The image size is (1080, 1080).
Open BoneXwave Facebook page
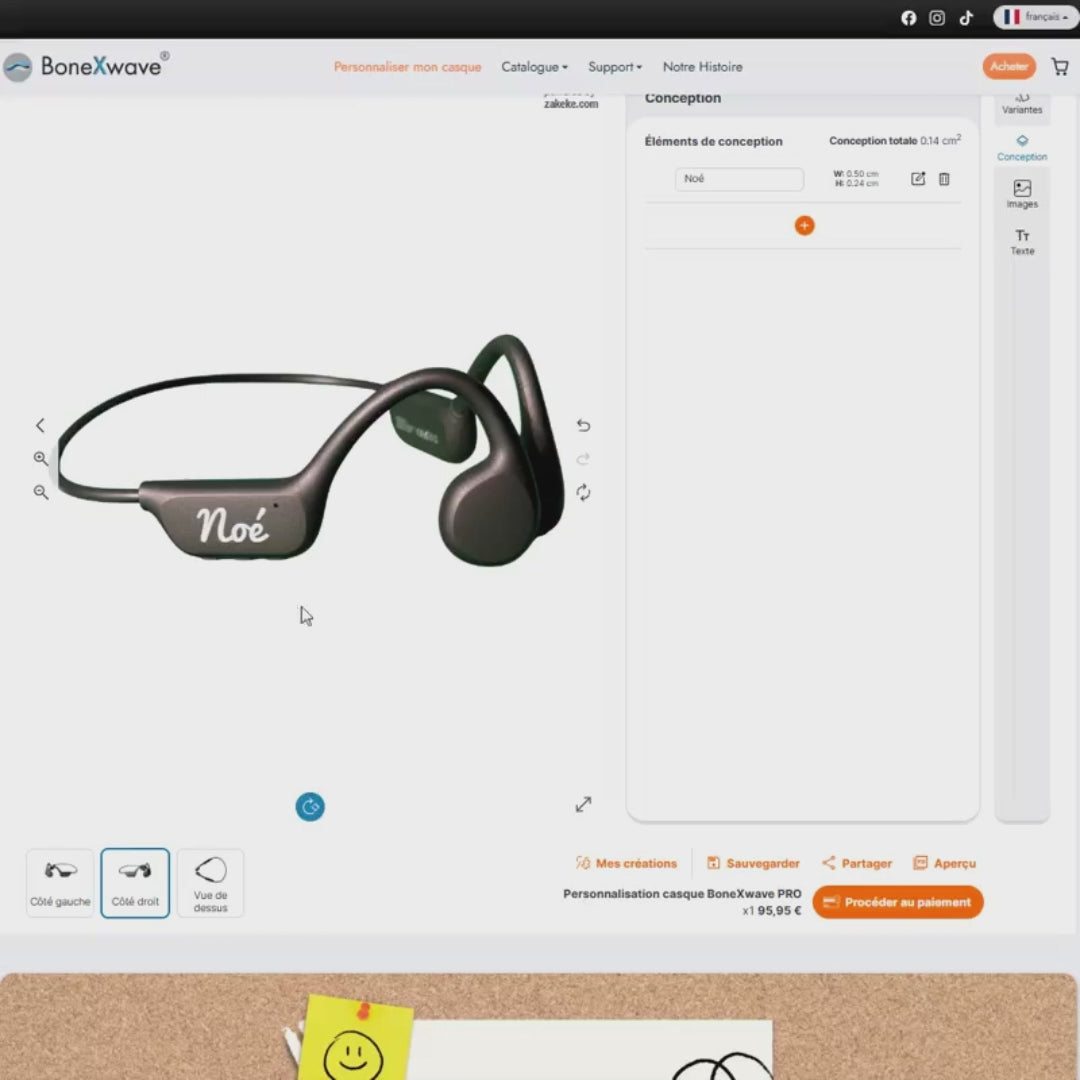(x=908, y=18)
